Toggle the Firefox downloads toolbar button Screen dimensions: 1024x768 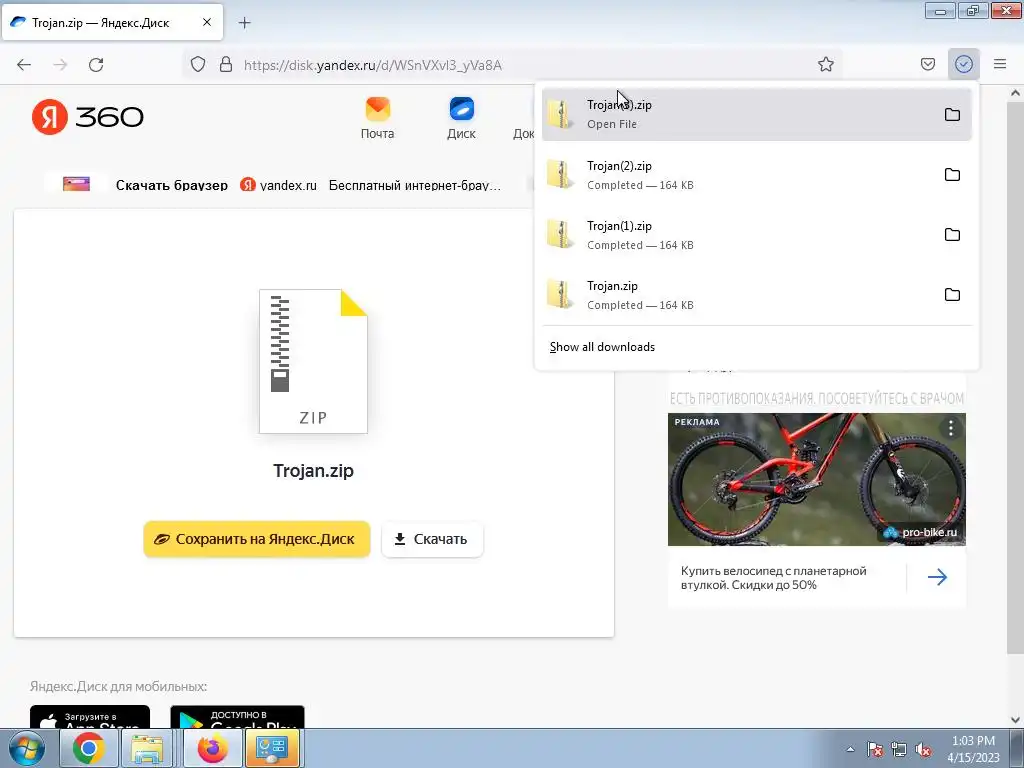tap(963, 64)
